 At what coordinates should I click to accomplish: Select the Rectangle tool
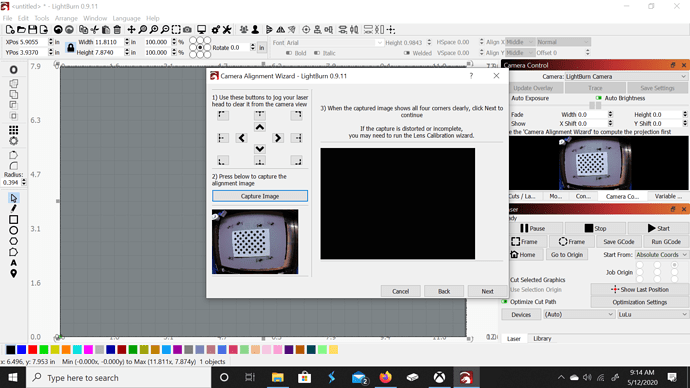14,220
